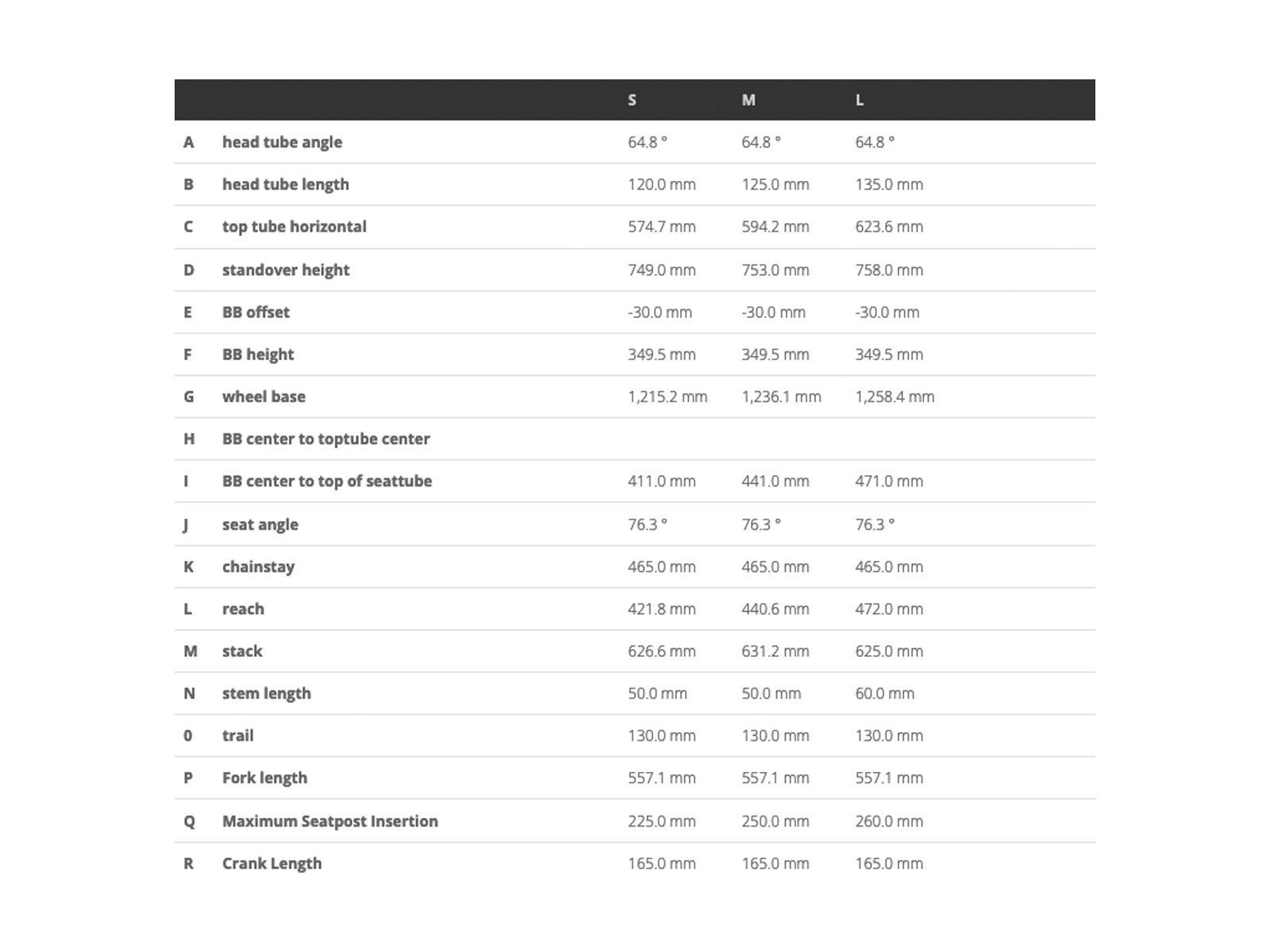
Task: Click the L size column header
Action: (x=860, y=100)
